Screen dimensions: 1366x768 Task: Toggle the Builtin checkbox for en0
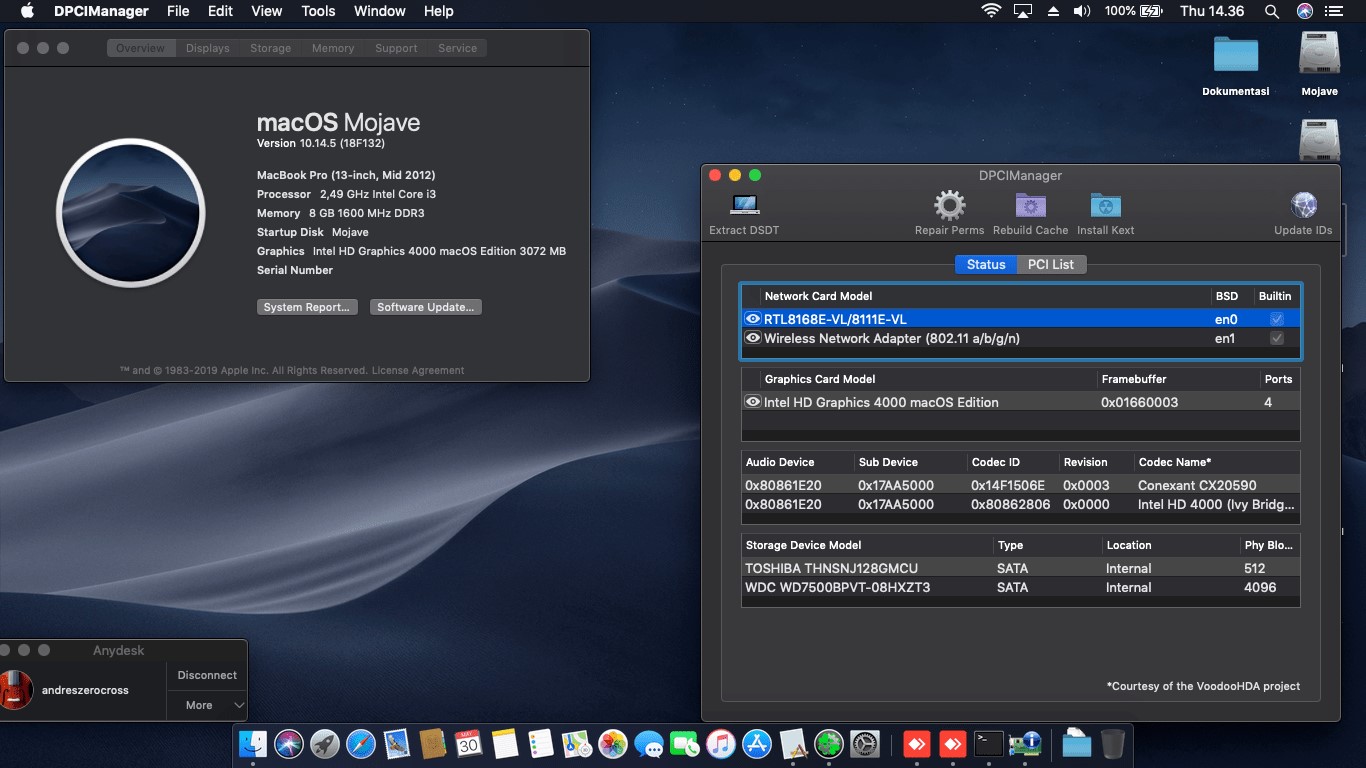pyautogui.click(x=1275, y=318)
